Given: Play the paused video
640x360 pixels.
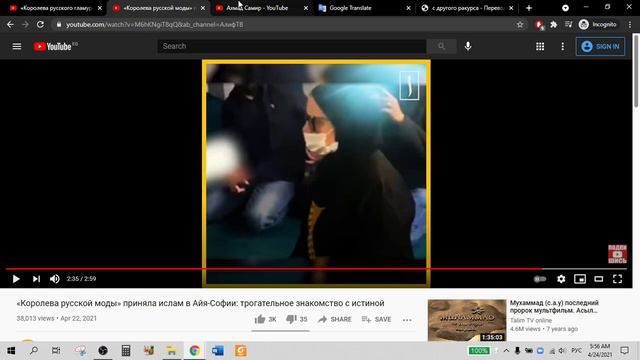Looking at the screenshot, I should tap(16, 279).
